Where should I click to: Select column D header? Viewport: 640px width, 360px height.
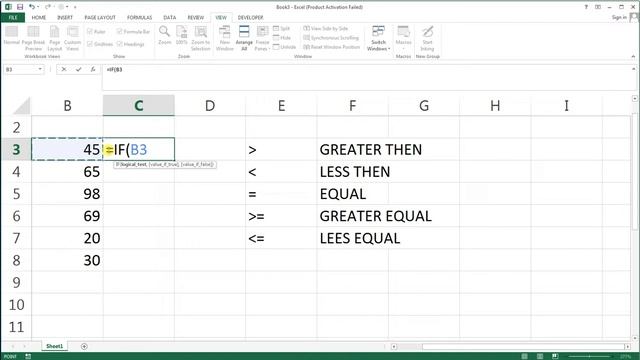point(210,106)
